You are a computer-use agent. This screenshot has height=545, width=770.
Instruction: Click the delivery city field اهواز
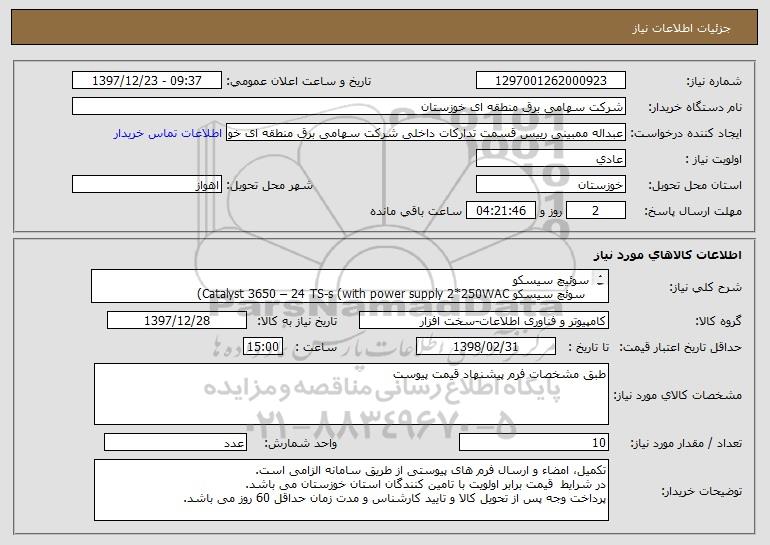147,185
